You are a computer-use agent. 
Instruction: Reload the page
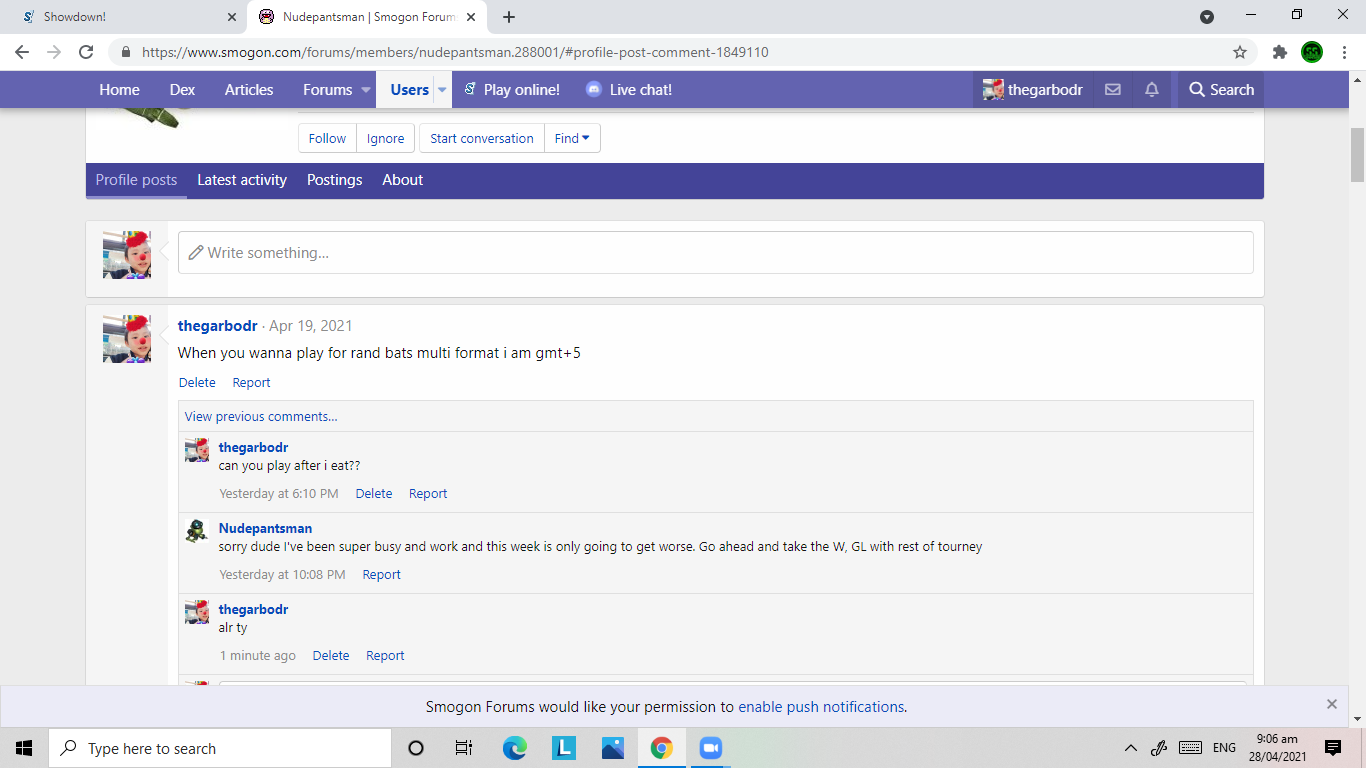tap(86, 52)
